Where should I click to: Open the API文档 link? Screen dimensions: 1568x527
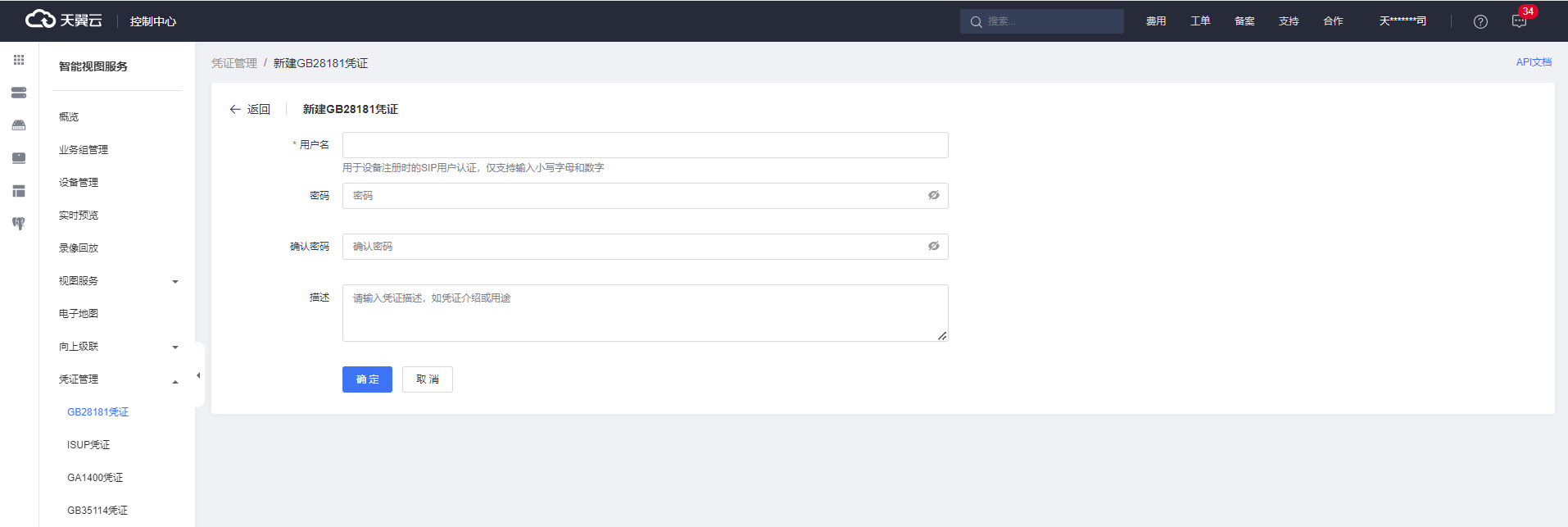point(1534,62)
